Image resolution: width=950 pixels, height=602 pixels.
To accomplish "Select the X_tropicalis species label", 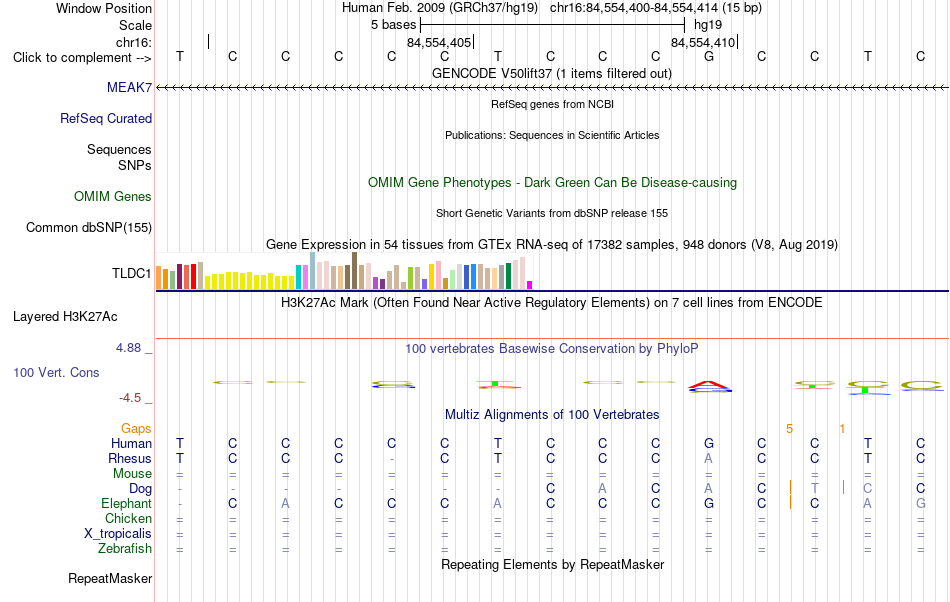I will coord(118,534).
